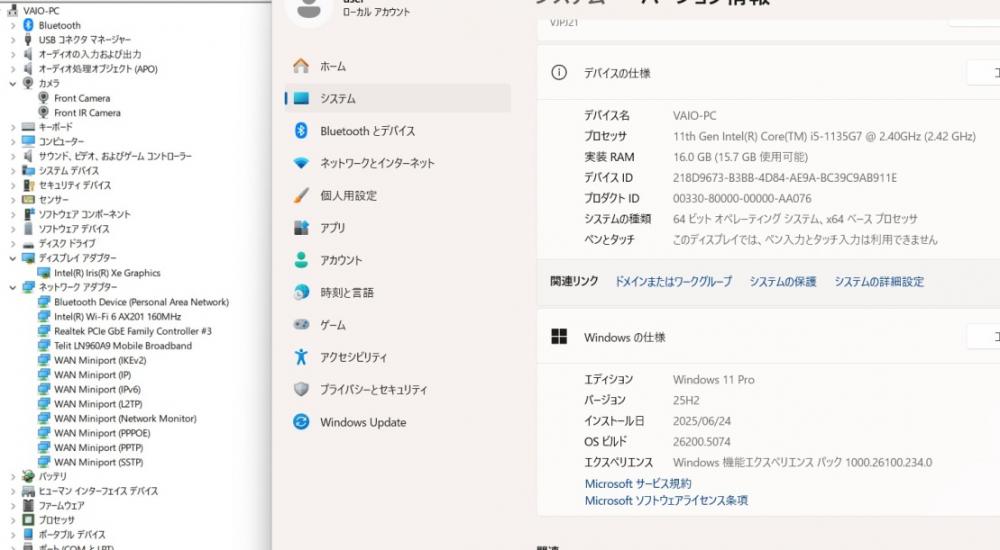Click the Windows logo beside Windows の仕様
Screen dimensions: 1000x550
tap(559, 337)
